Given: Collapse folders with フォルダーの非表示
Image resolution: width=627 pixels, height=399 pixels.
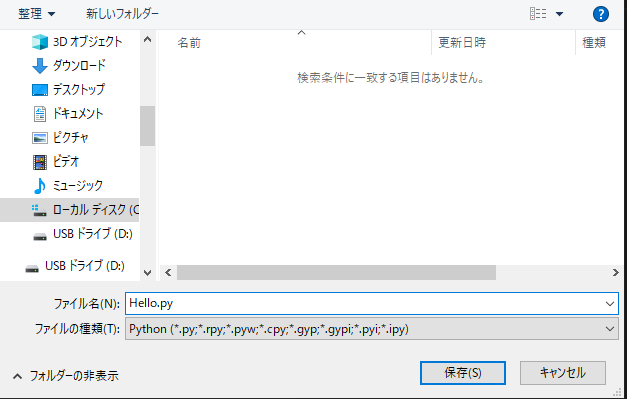Looking at the screenshot, I should [66, 376].
